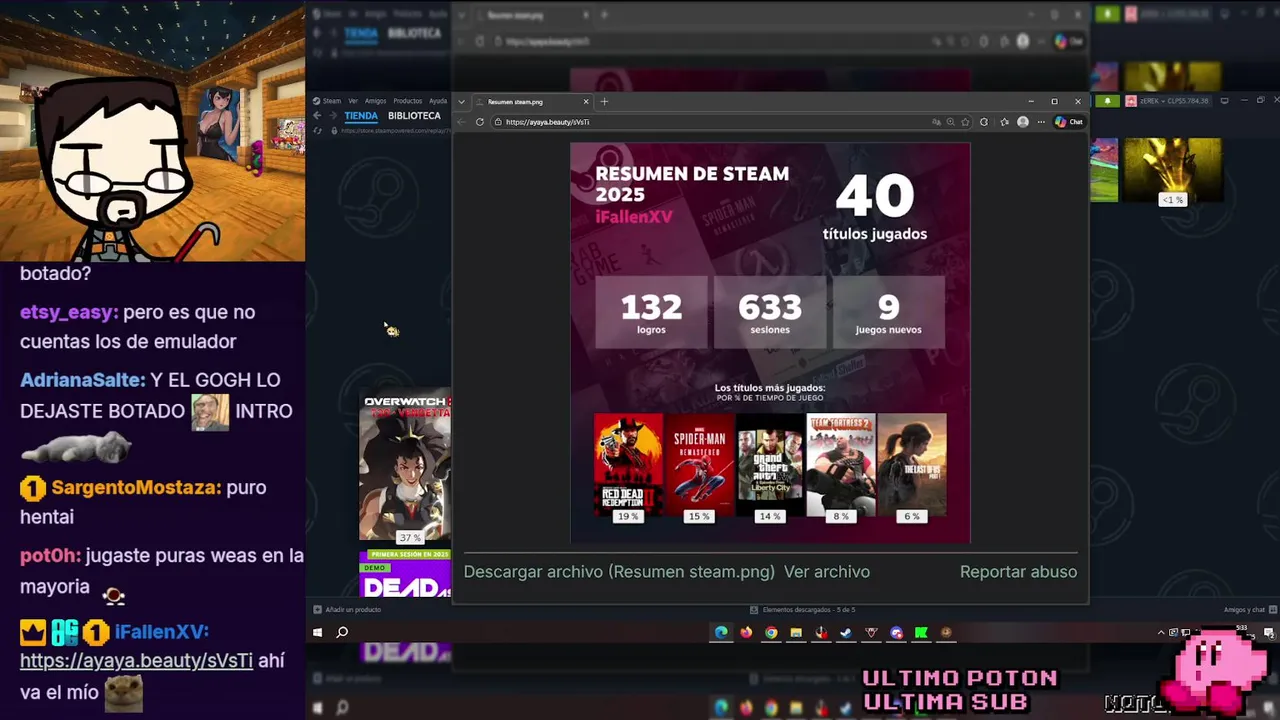This screenshot has width=1280, height=720.
Task: Click the read aloud icon in Edge address bar
Action: (x=936, y=122)
